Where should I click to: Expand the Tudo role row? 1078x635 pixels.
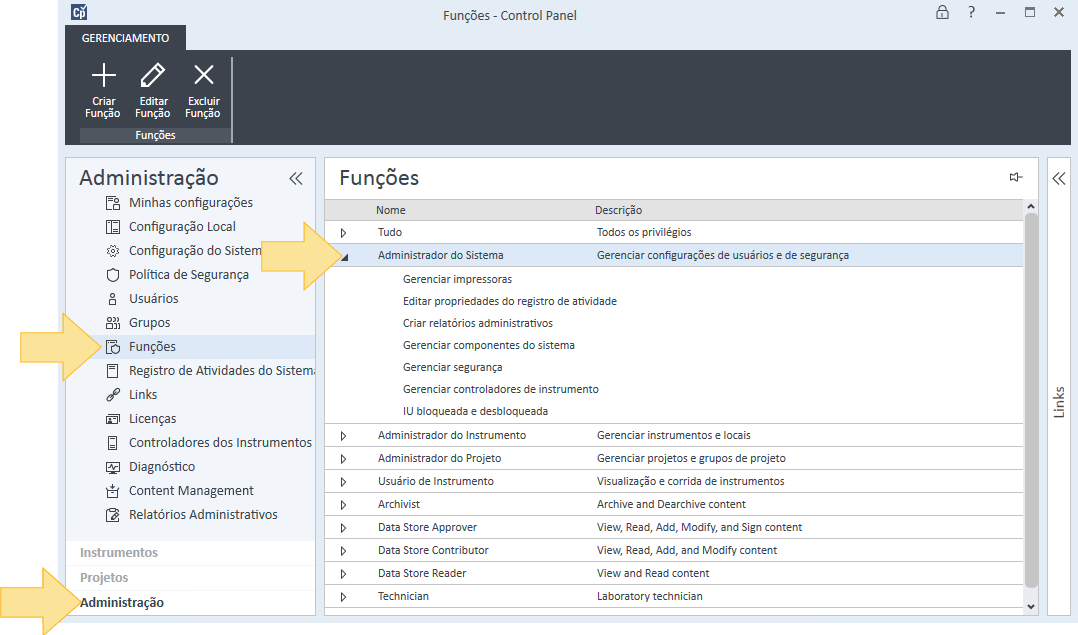point(343,233)
